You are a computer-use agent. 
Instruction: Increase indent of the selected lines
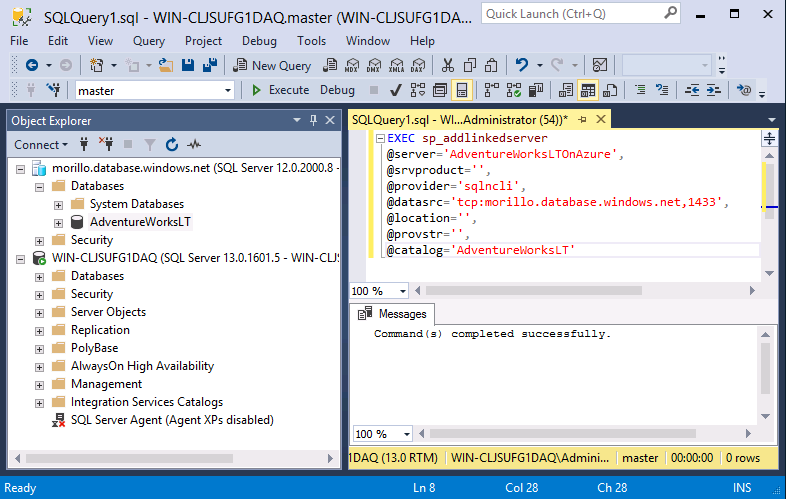pos(713,90)
